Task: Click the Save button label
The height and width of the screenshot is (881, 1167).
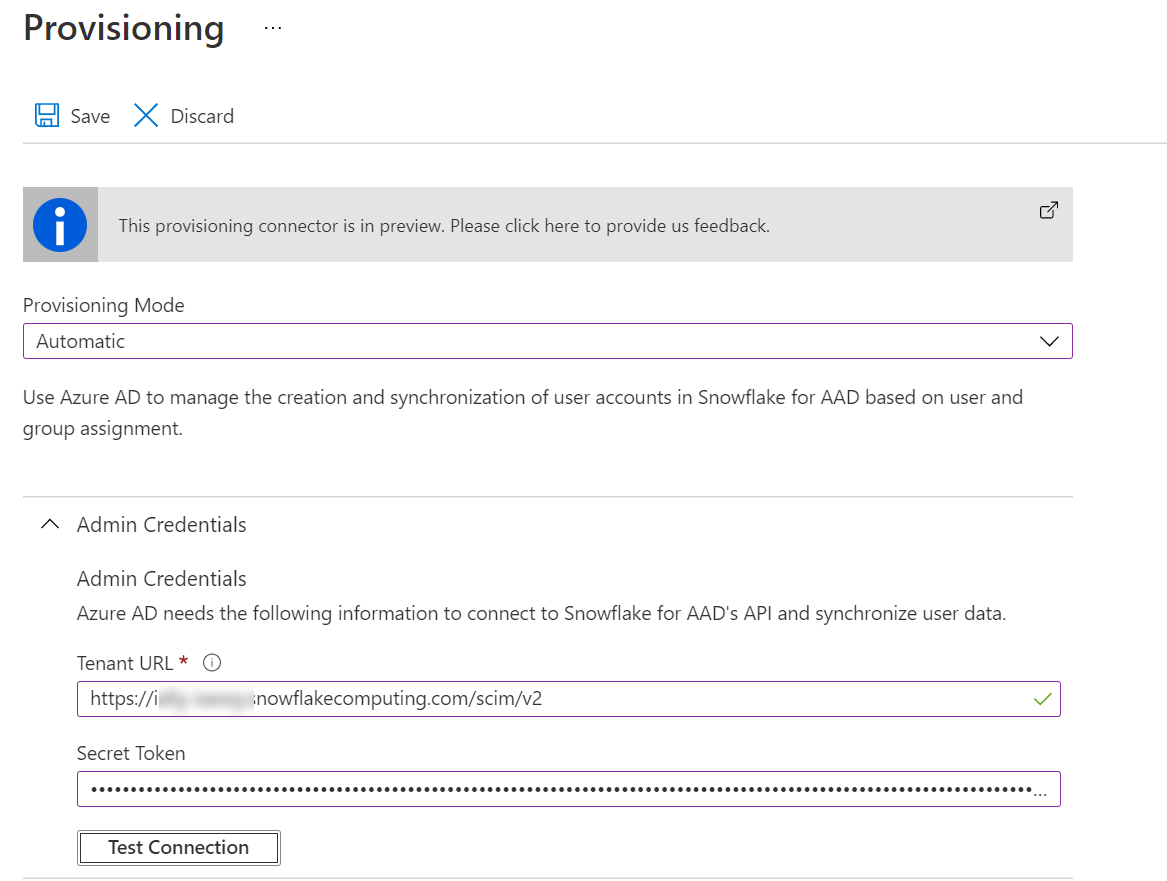Action: tap(90, 116)
